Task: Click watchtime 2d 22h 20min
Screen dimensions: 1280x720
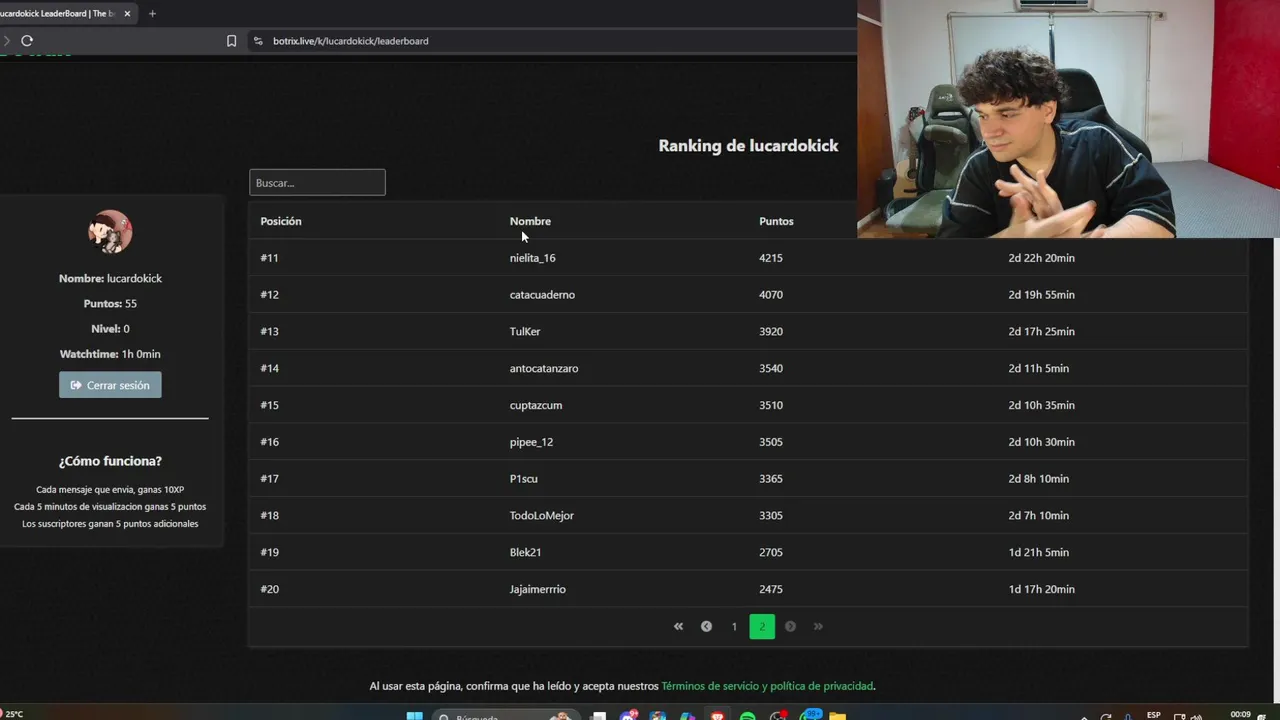Action: pyautogui.click(x=1041, y=258)
